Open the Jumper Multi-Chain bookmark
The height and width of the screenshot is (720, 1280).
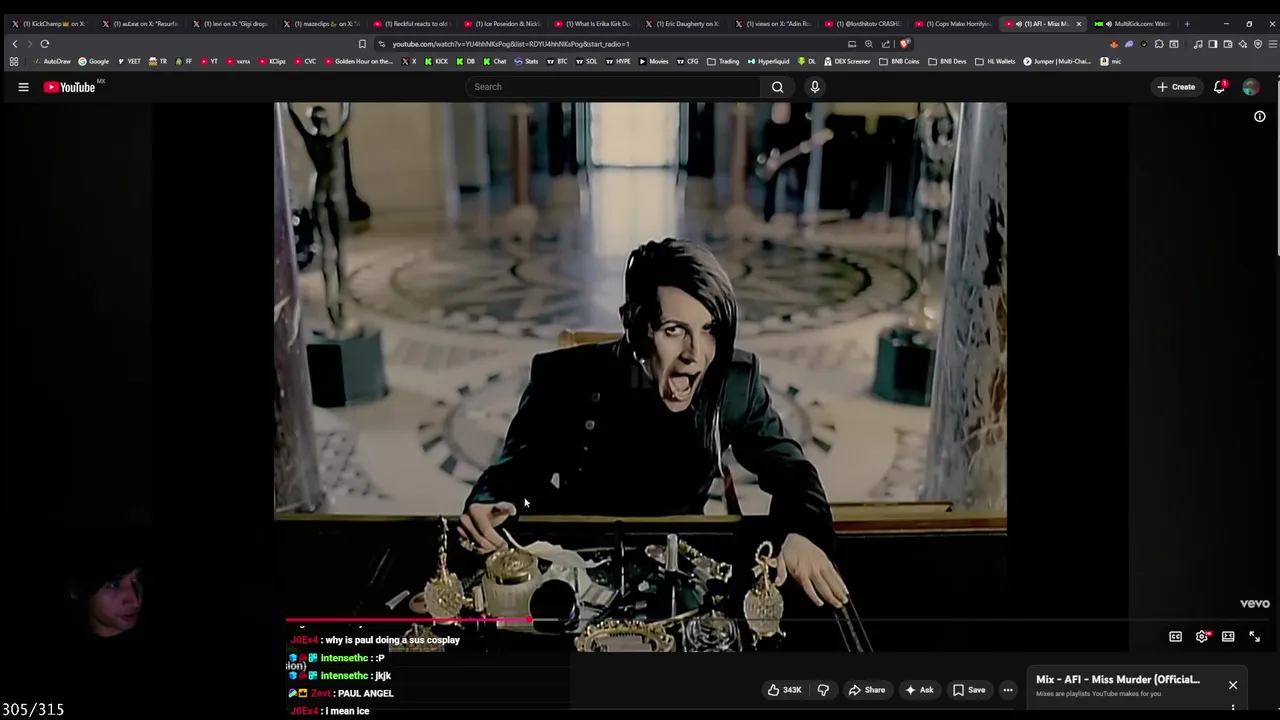(x=1058, y=62)
